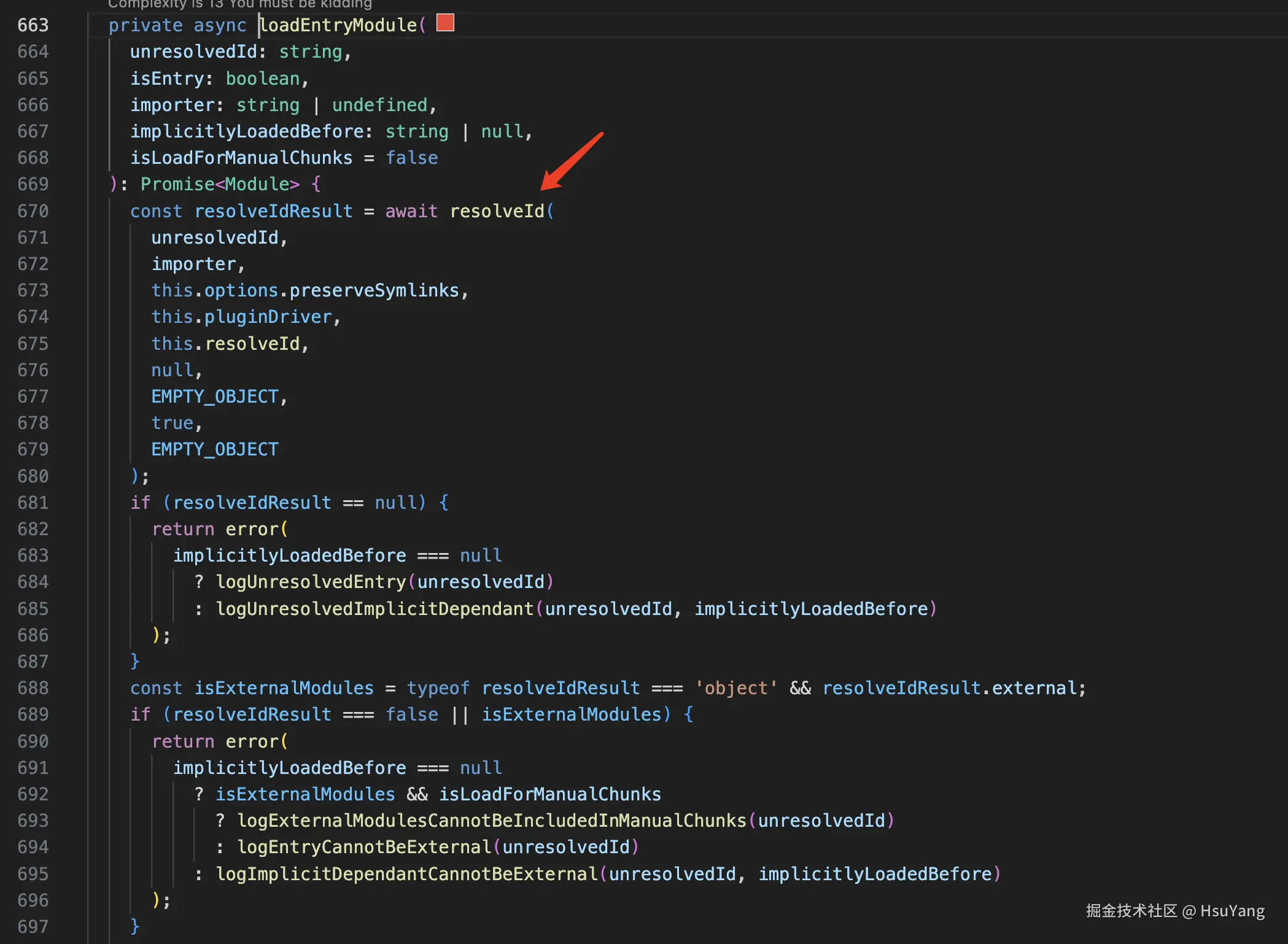Image resolution: width=1288 pixels, height=944 pixels.
Task: Click isLoadForManualChunks parameter on line 668
Action: click(x=241, y=158)
